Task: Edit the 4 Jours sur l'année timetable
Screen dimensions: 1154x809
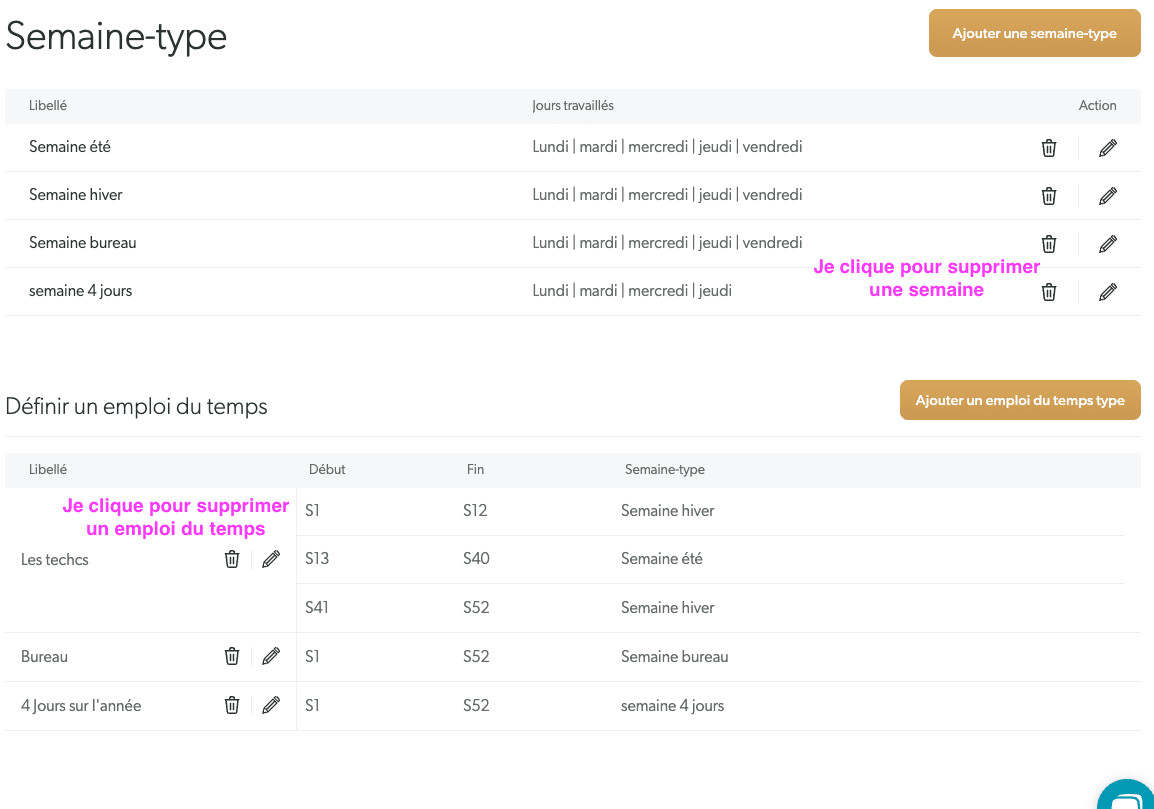Action: pos(271,705)
